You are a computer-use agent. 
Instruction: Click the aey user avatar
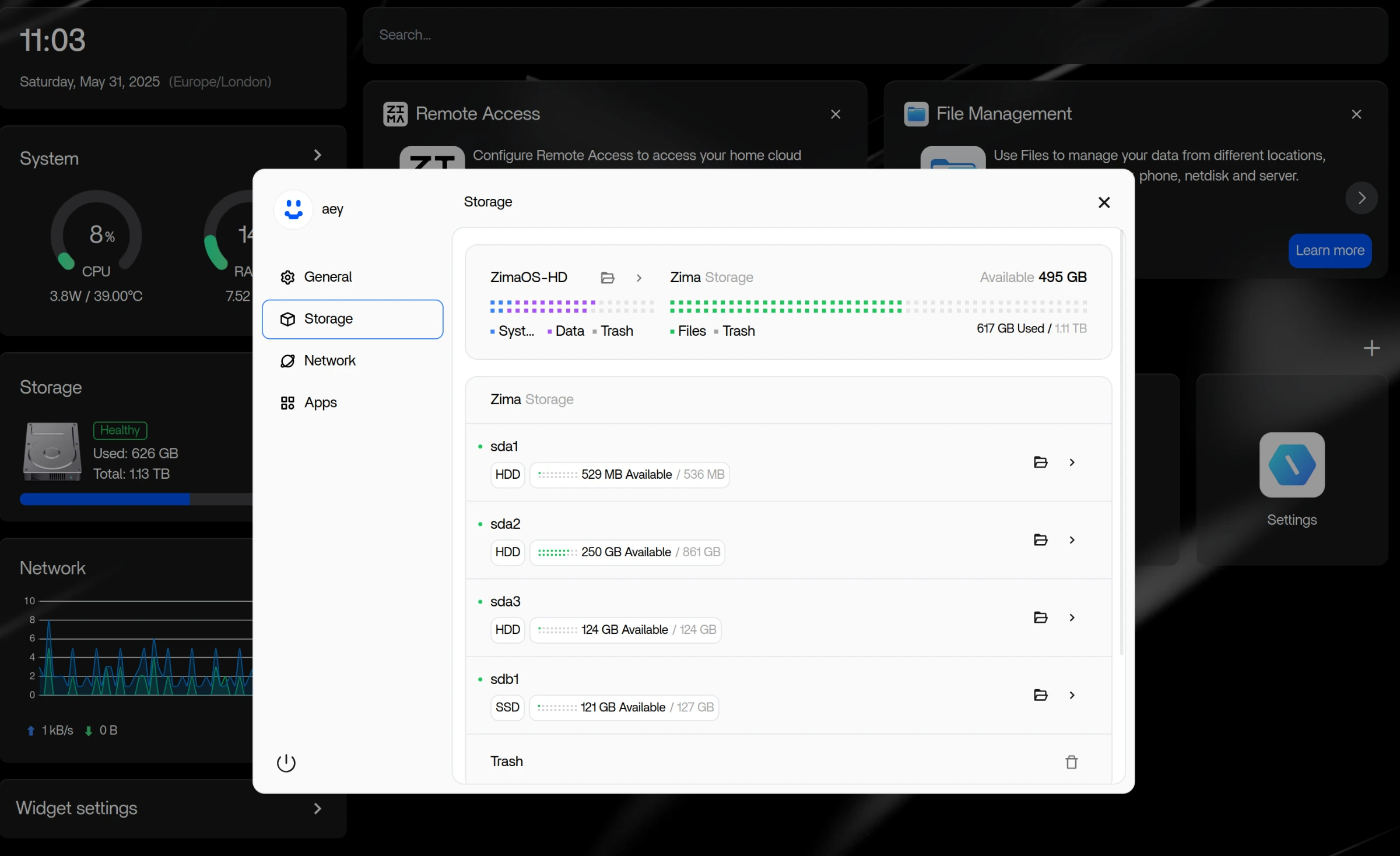click(x=293, y=209)
